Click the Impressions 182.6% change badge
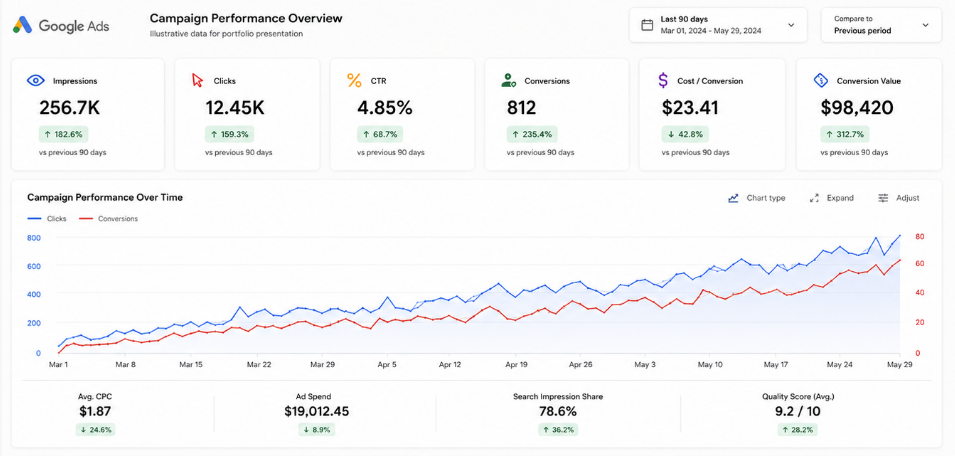 coord(63,134)
